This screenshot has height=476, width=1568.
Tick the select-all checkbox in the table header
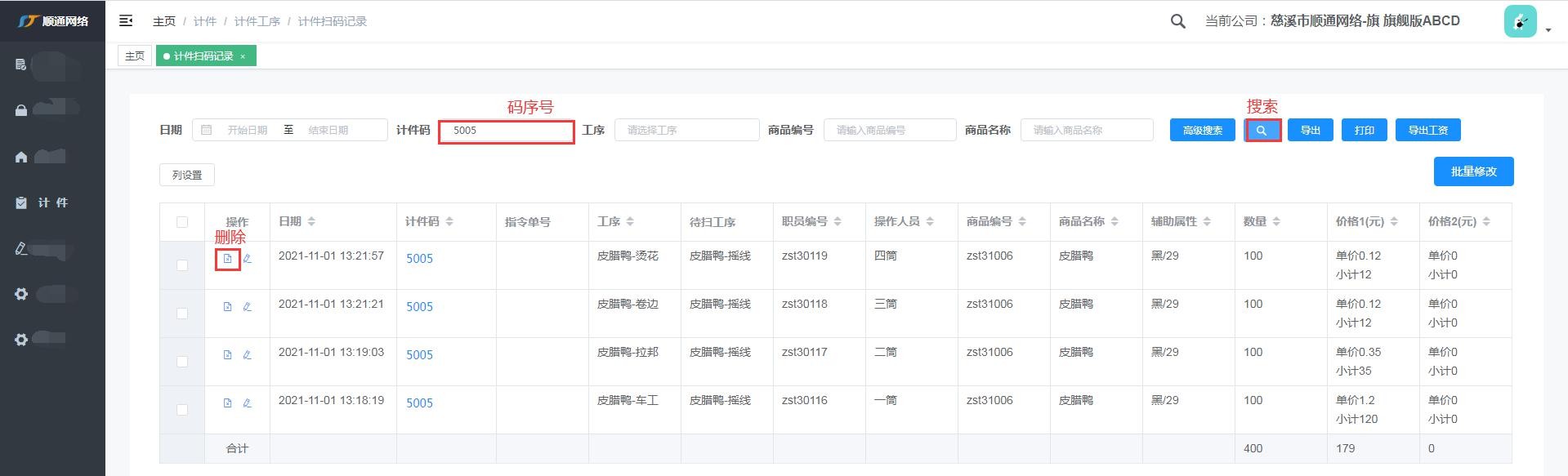point(182,222)
